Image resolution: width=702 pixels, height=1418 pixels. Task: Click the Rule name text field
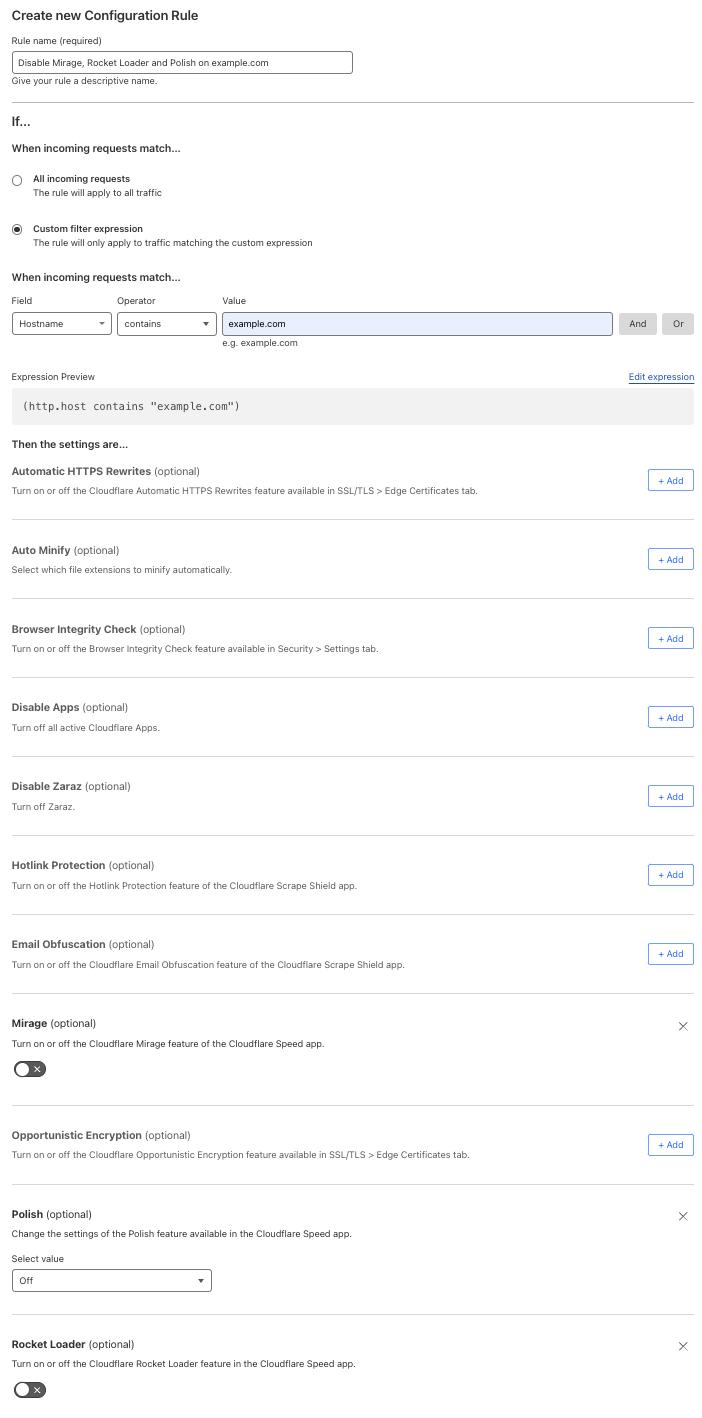182,62
